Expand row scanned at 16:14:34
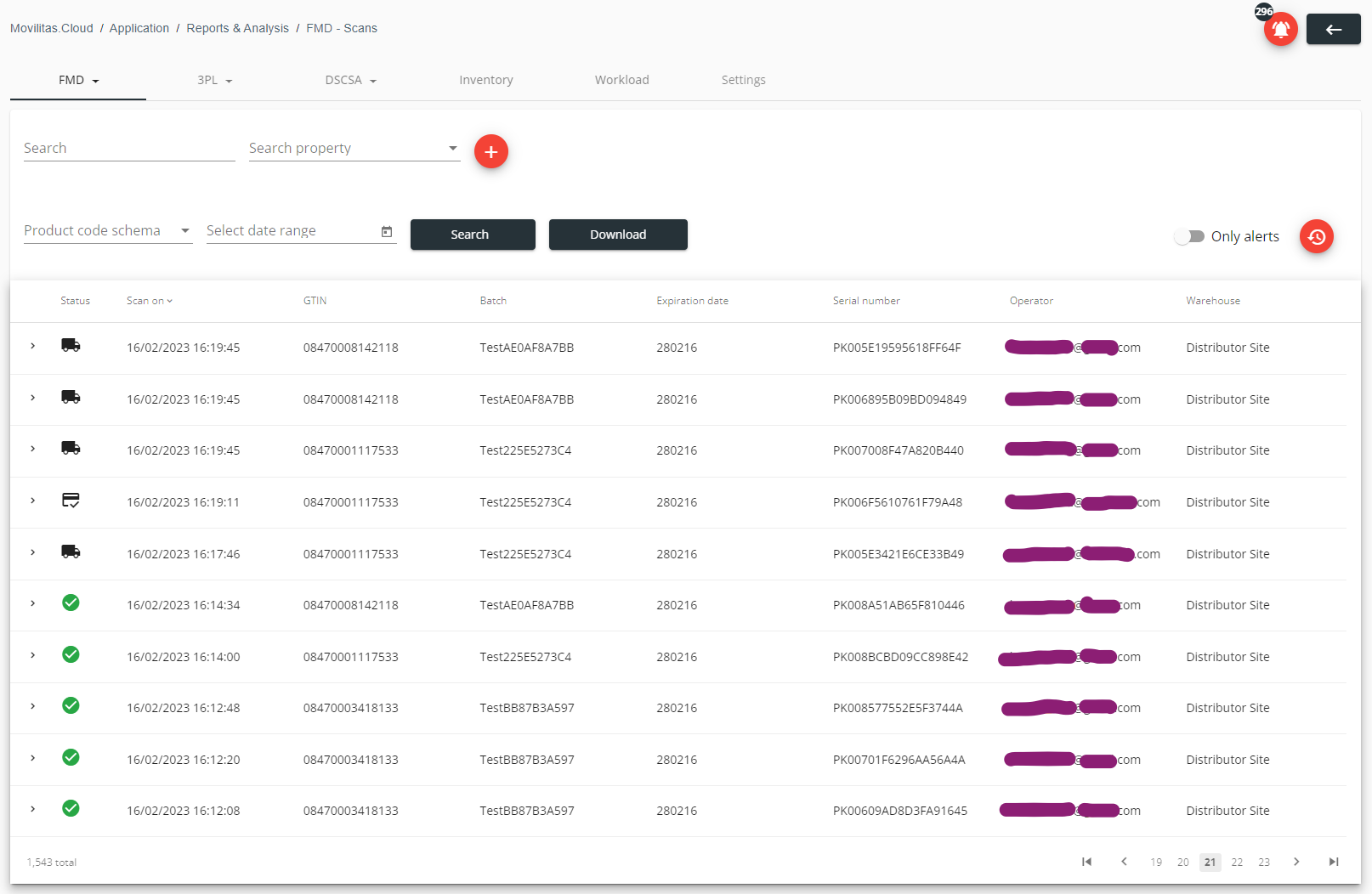This screenshot has width=1372, height=894. coord(32,603)
